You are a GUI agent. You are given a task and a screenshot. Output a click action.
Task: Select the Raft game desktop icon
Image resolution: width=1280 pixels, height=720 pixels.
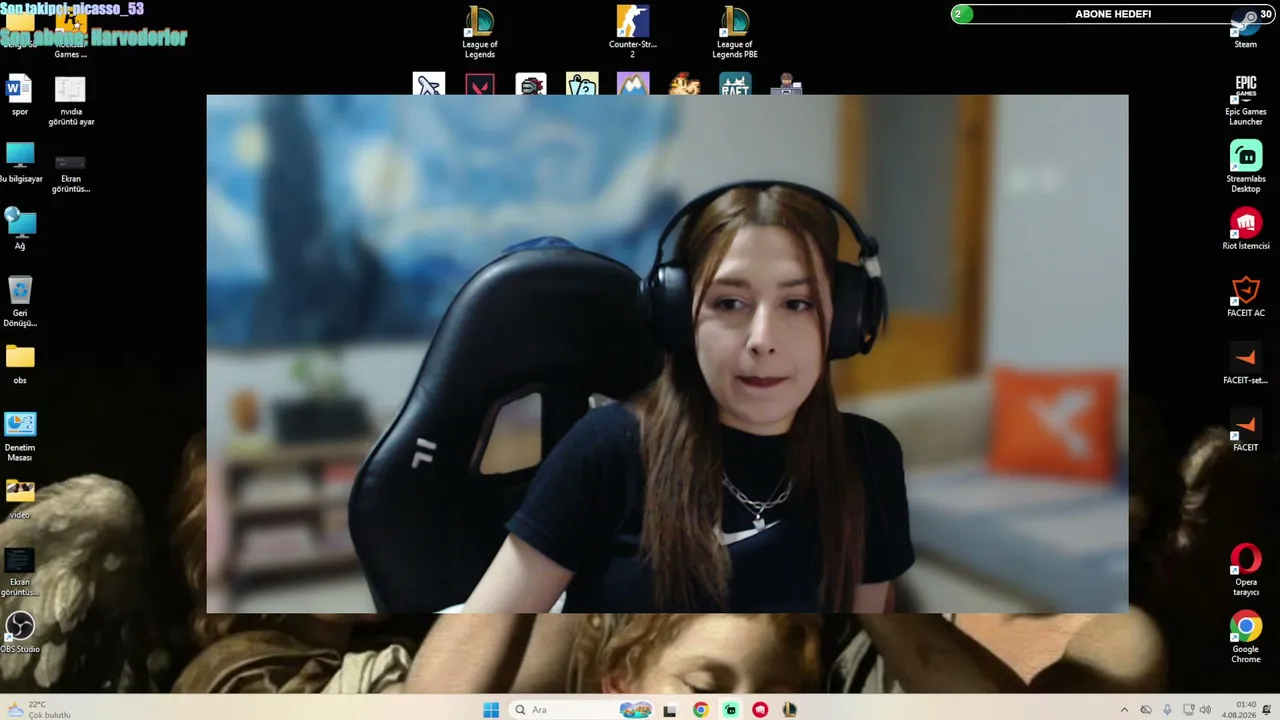coord(735,84)
